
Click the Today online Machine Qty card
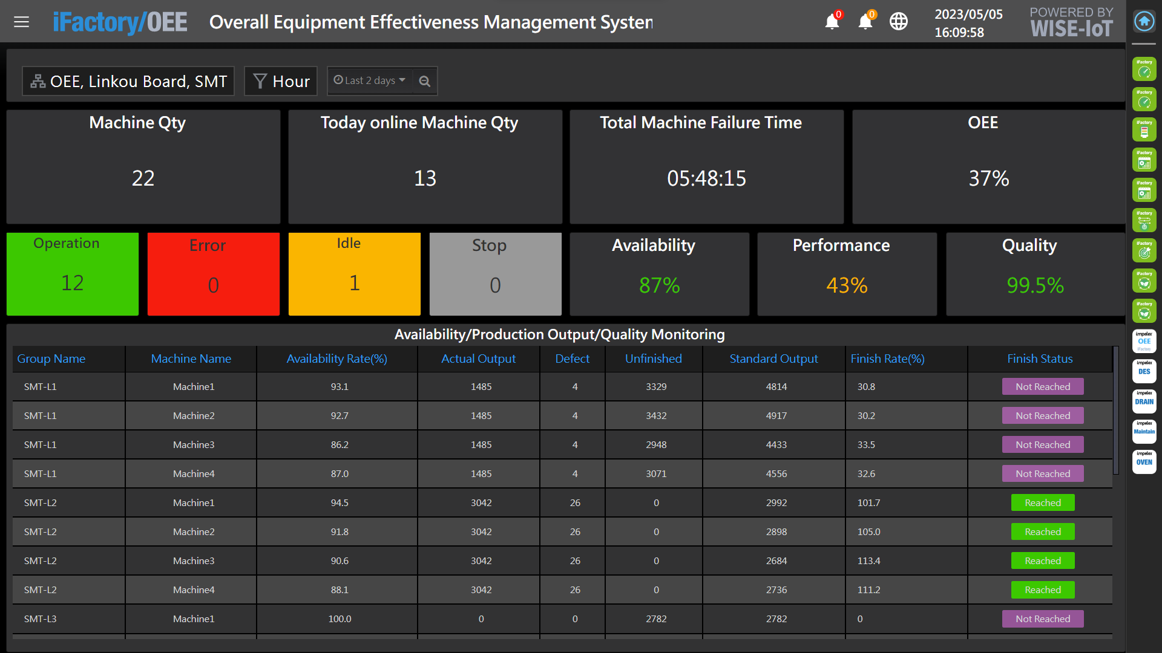pos(425,167)
